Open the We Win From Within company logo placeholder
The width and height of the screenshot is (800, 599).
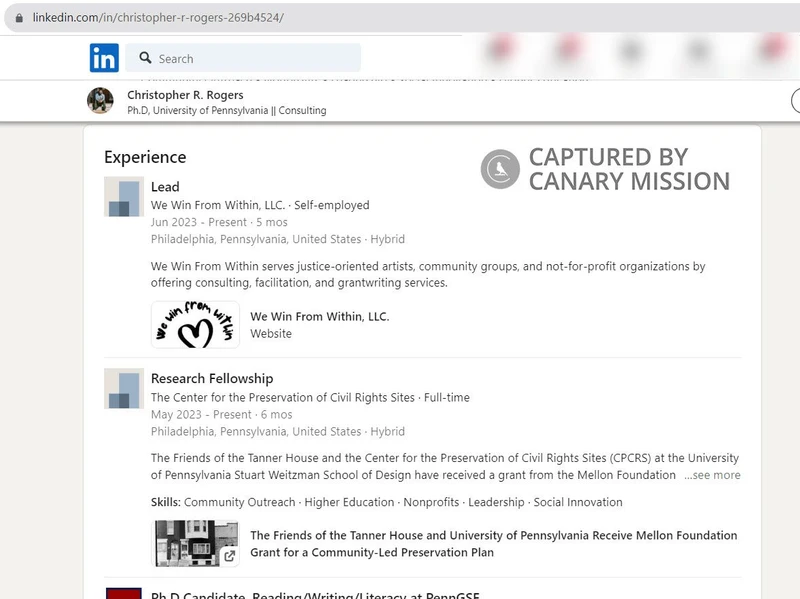coord(124,196)
